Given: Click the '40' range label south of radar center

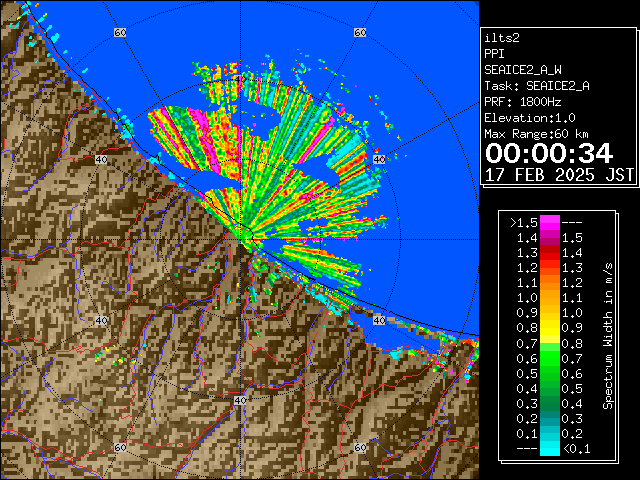Looking at the screenshot, I should point(240,400).
